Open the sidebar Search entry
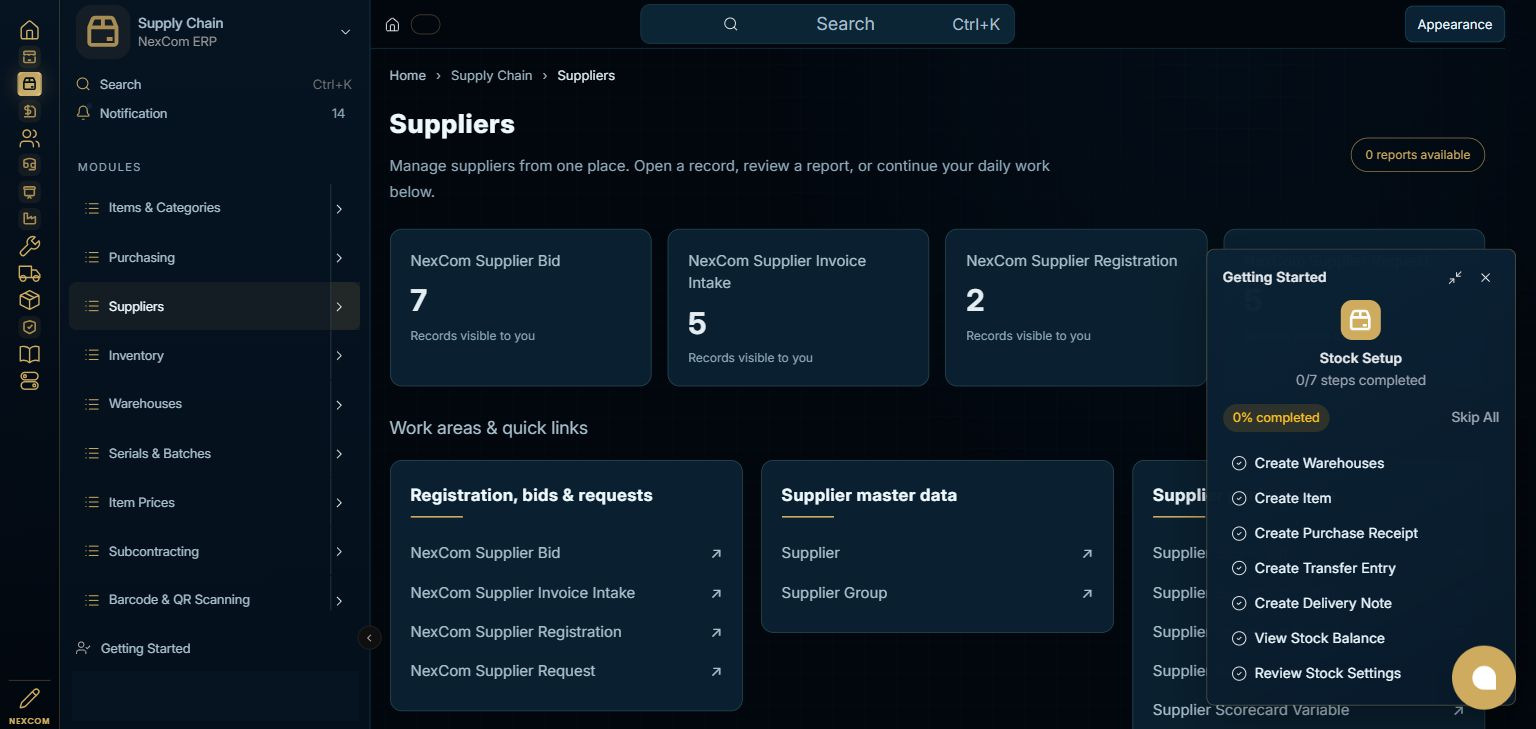This screenshot has width=1536, height=729. point(214,84)
